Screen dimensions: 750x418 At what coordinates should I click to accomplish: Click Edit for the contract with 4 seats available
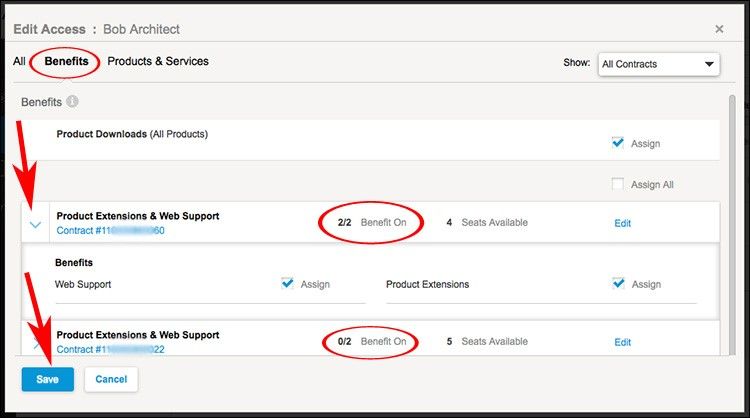[x=622, y=223]
